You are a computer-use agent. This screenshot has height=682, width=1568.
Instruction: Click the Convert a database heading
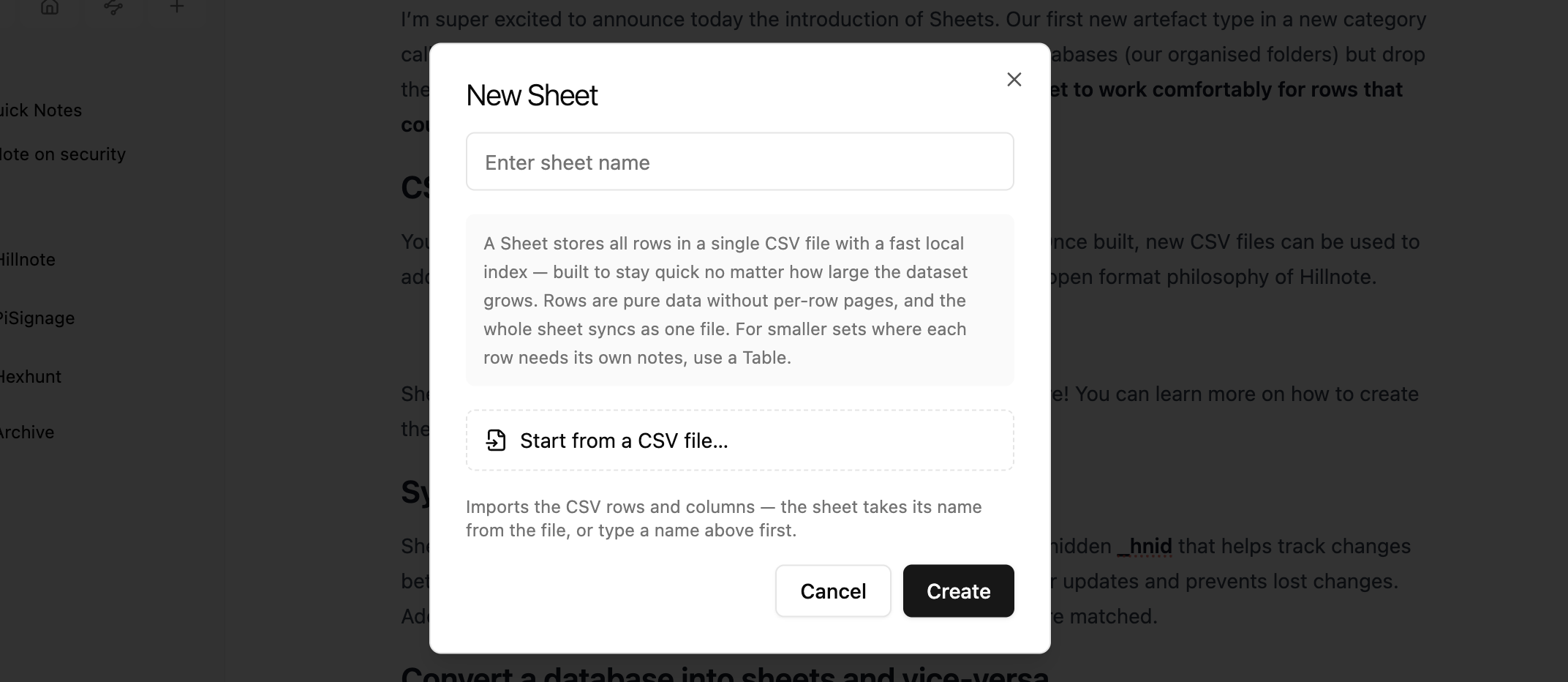click(x=725, y=672)
